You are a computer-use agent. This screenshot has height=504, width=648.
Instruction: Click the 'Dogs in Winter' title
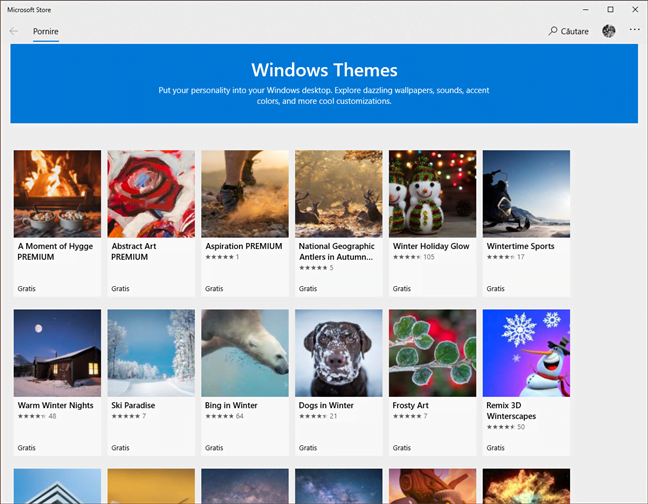pos(326,406)
